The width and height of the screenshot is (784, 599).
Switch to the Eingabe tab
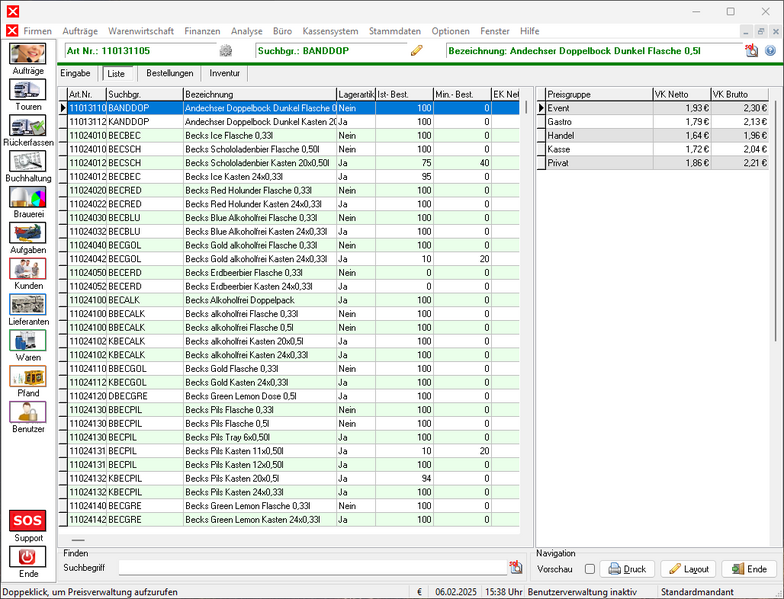76,73
